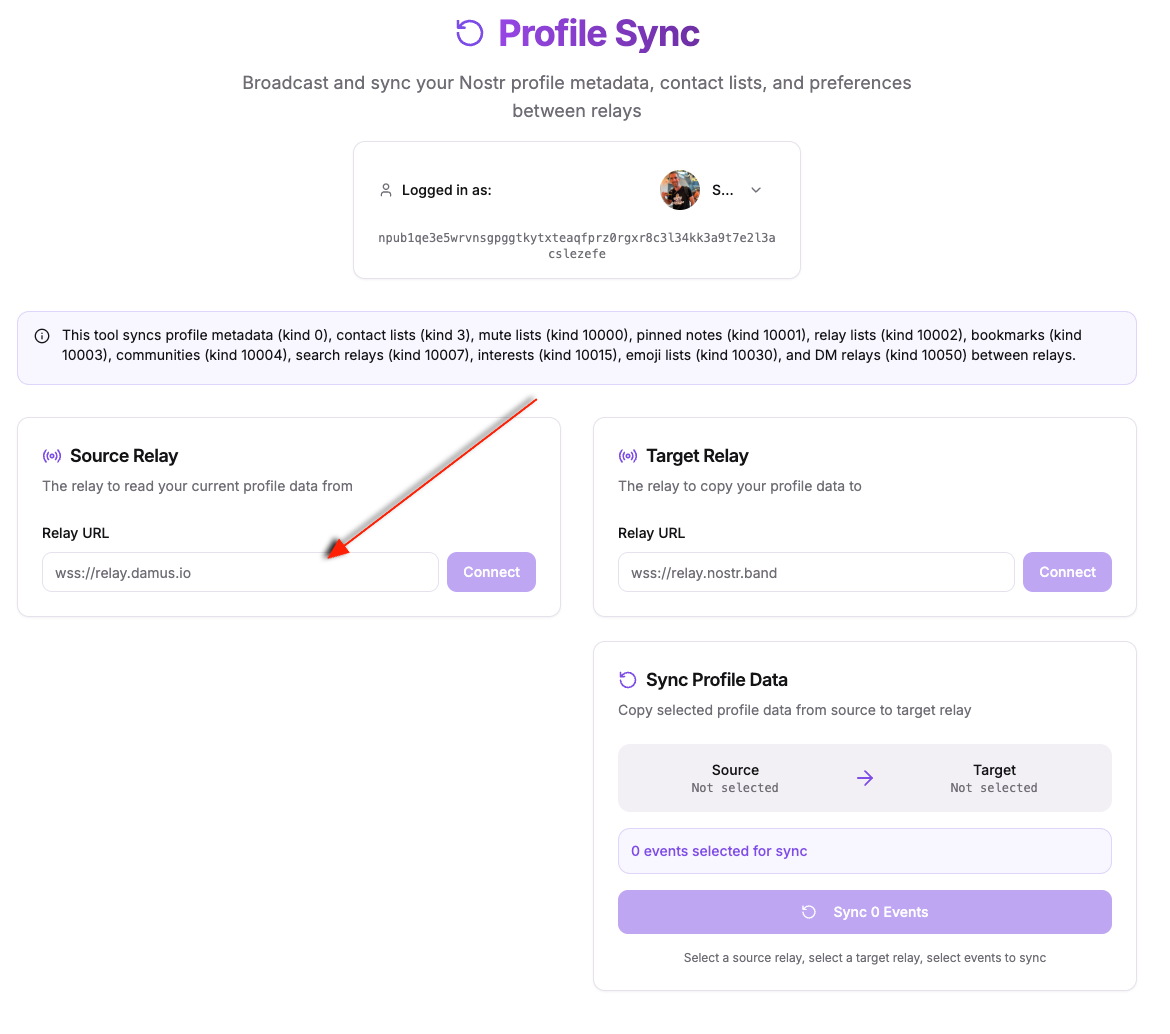
Task: Connect to the Source Relay
Action: [x=491, y=572]
